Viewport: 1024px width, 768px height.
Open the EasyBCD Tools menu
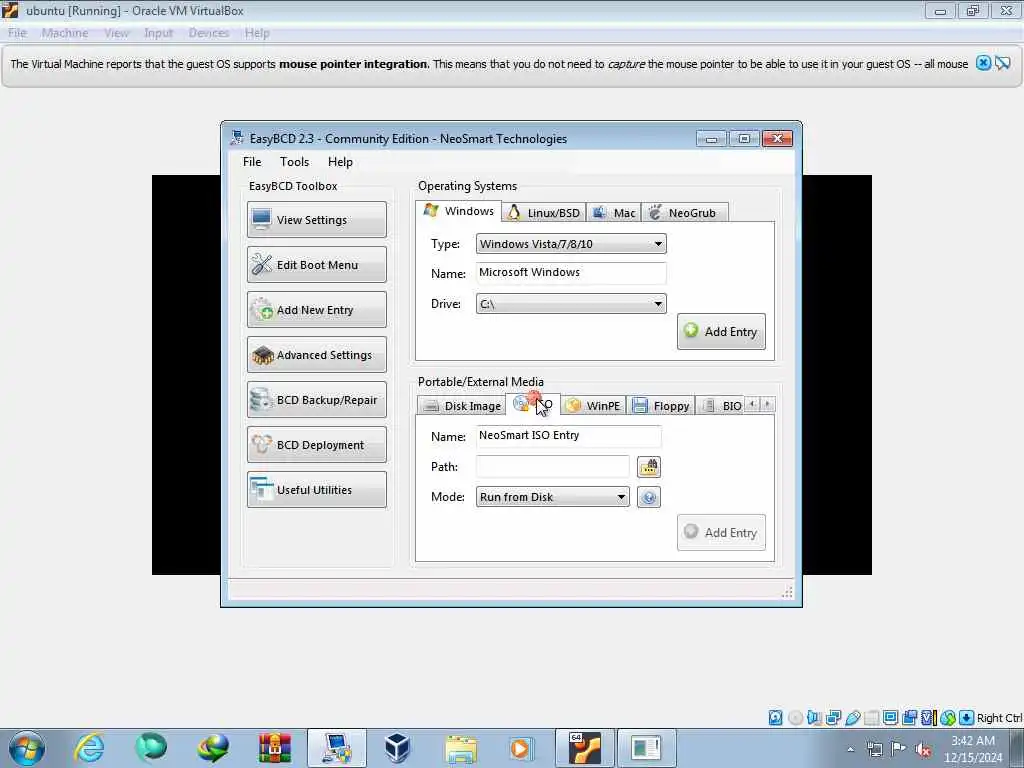point(295,162)
